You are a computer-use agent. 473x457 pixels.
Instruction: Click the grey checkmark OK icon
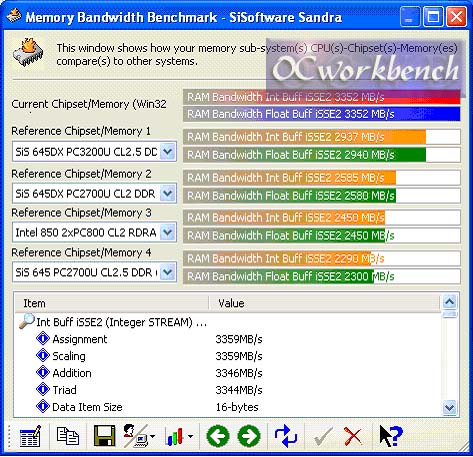click(x=323, y=436)
